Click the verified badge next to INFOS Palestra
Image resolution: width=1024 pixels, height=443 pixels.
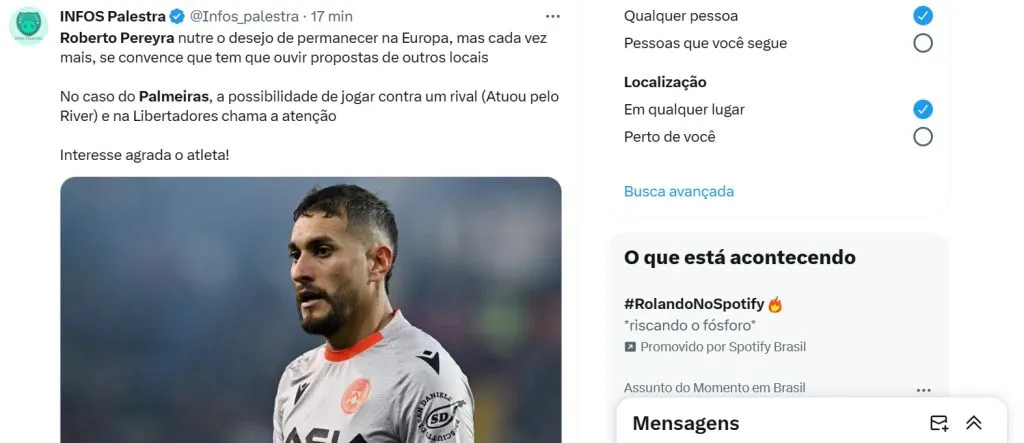pos(177,16)
